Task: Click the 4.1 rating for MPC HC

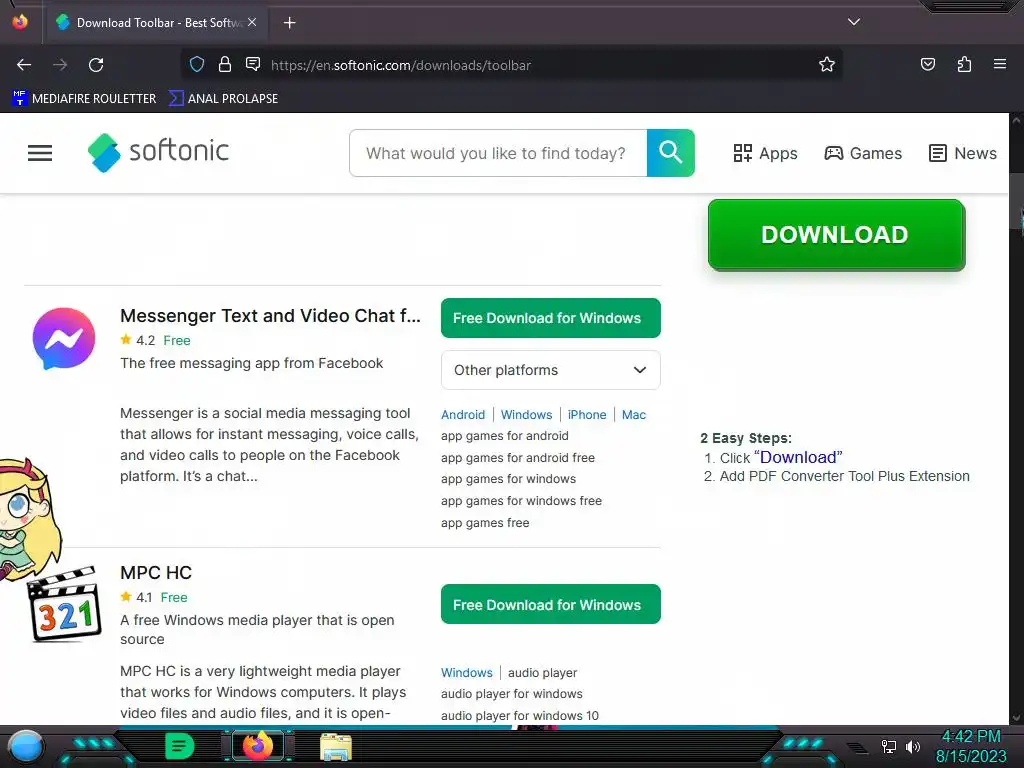Action: 144,598
